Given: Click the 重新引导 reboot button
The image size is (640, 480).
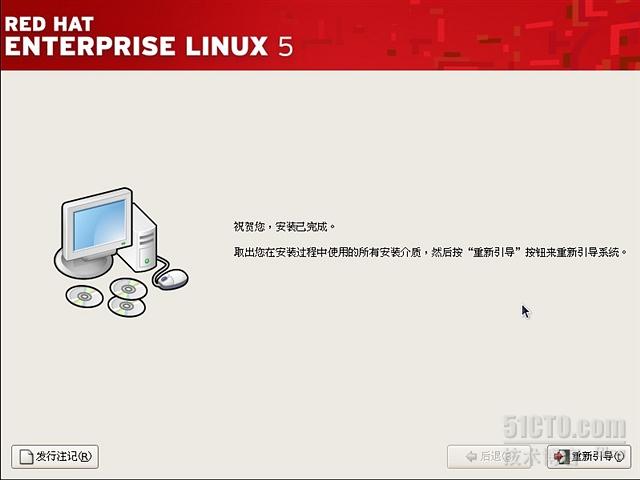Looking at the screenshot, I should [589, 456].
